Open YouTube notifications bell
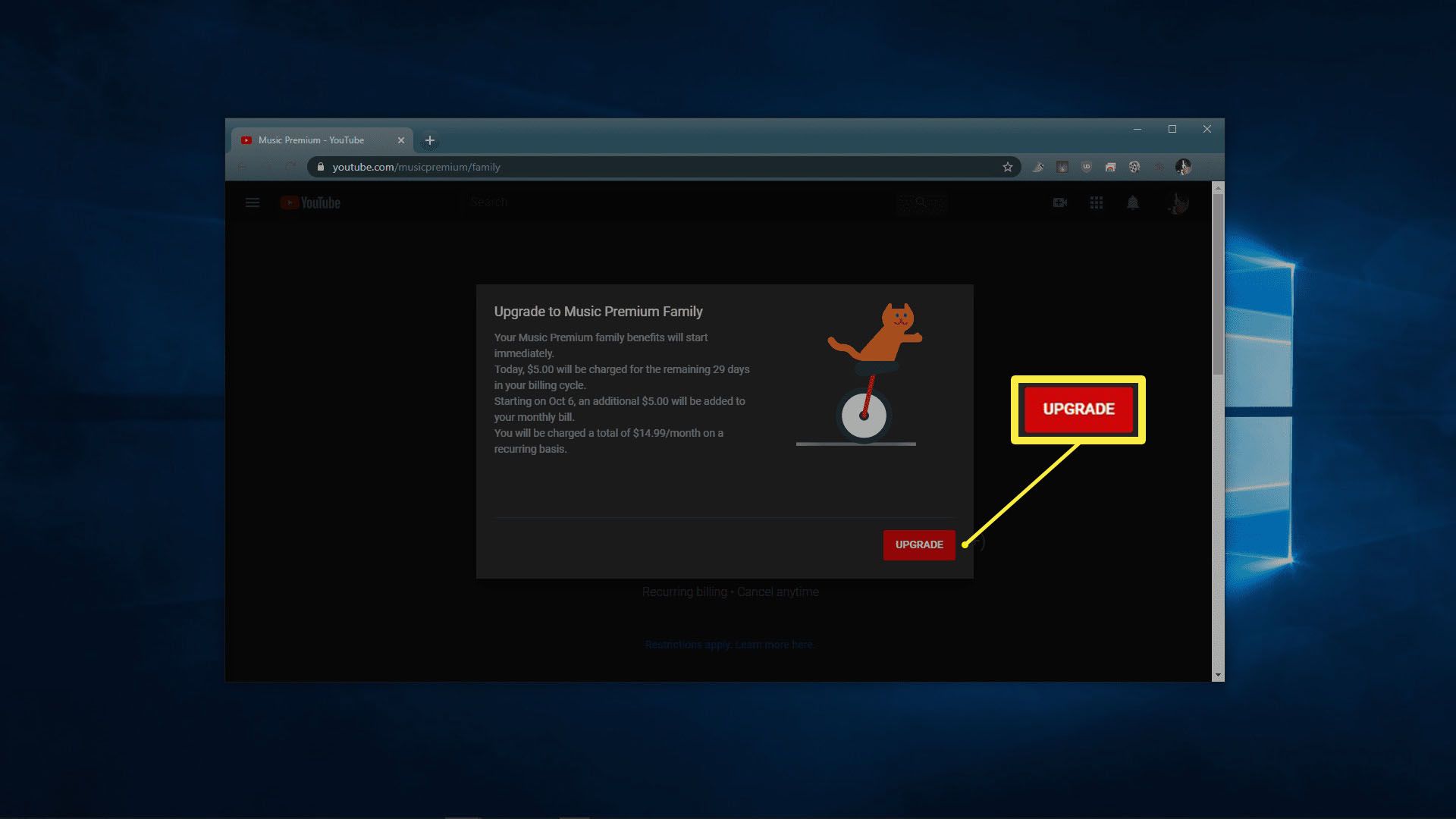 point(1133,202)
